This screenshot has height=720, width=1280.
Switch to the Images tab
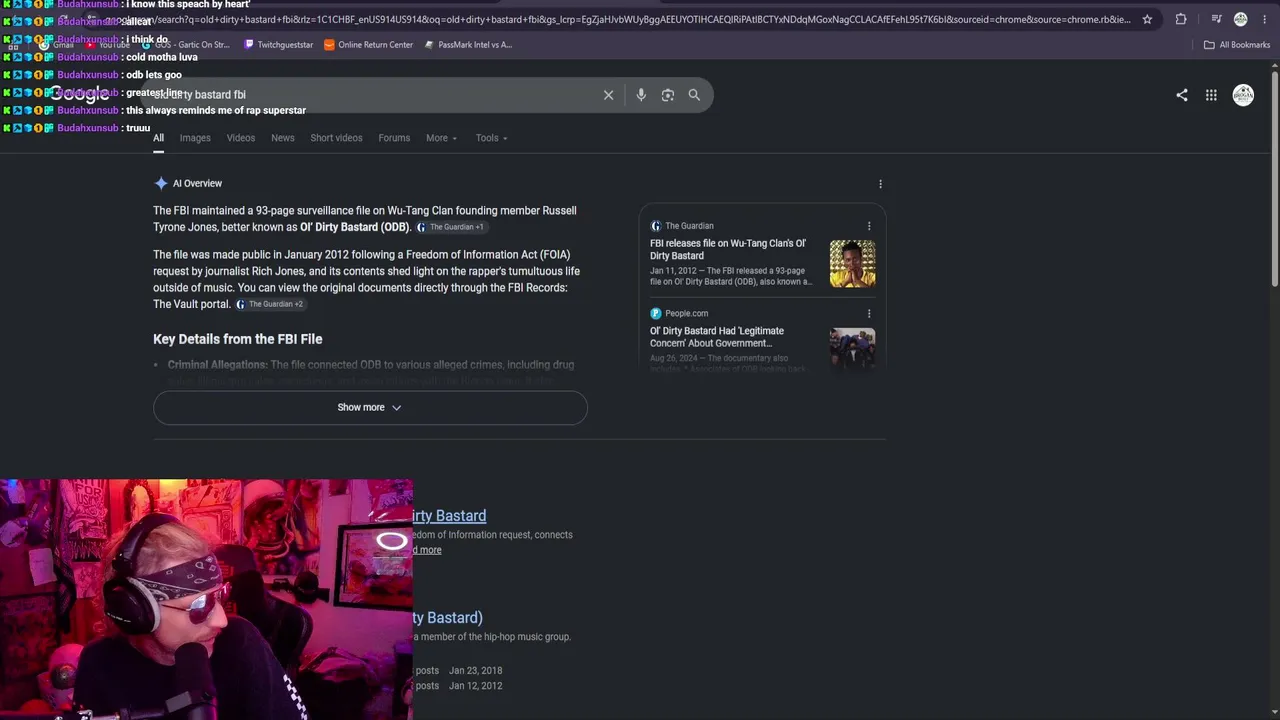195,138
